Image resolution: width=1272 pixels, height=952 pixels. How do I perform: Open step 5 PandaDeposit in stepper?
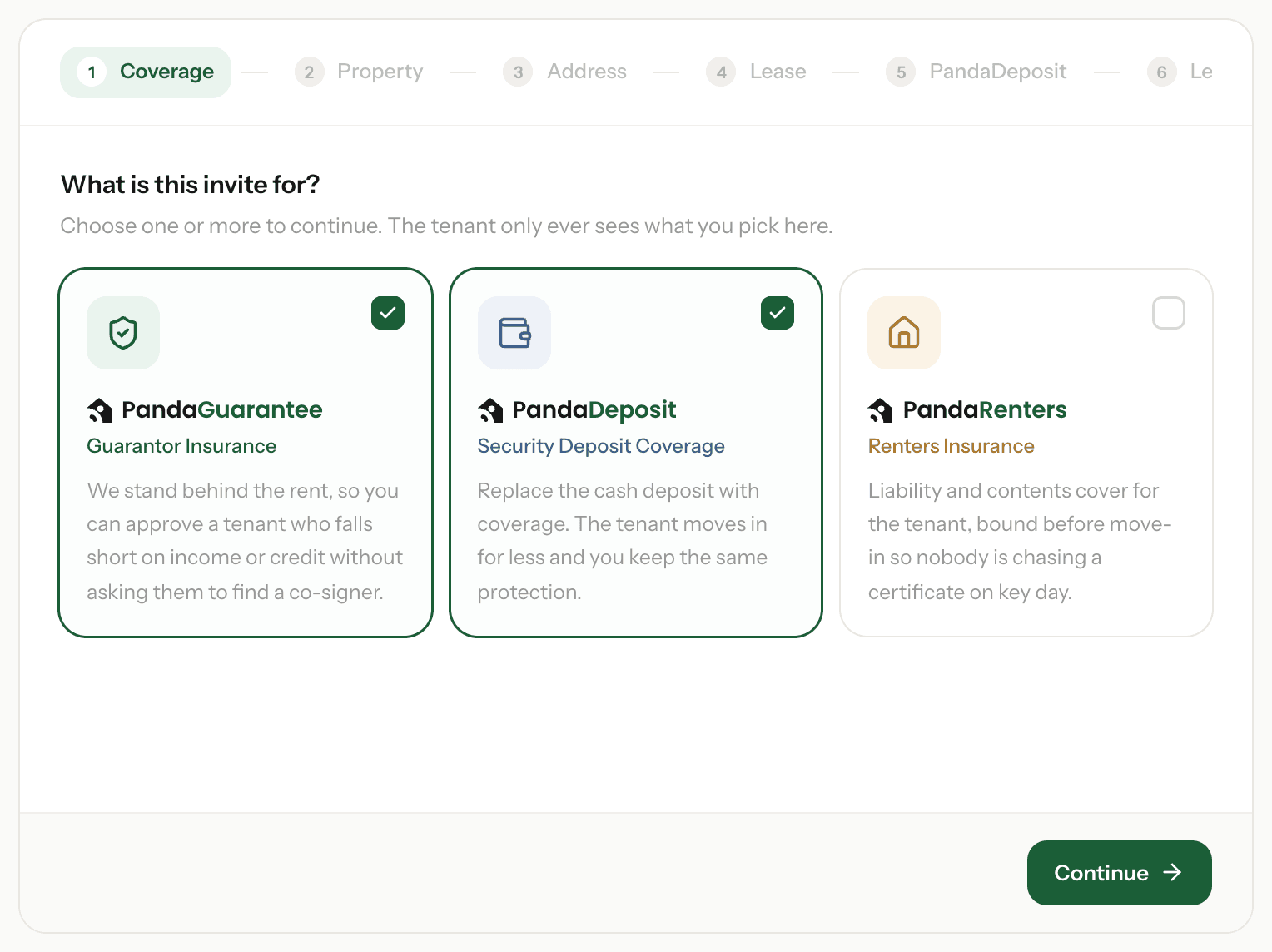tap(976, 72)
